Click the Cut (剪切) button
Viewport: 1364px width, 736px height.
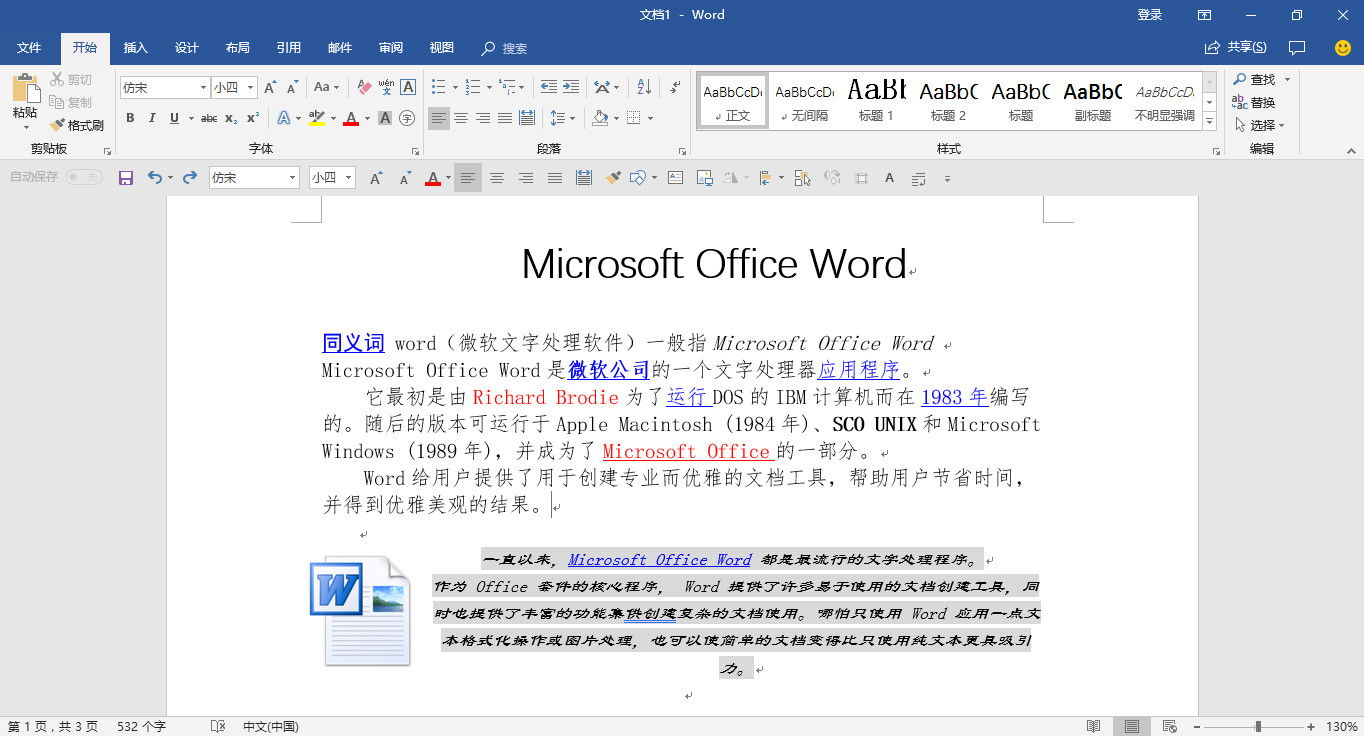(x=71, y=79)
